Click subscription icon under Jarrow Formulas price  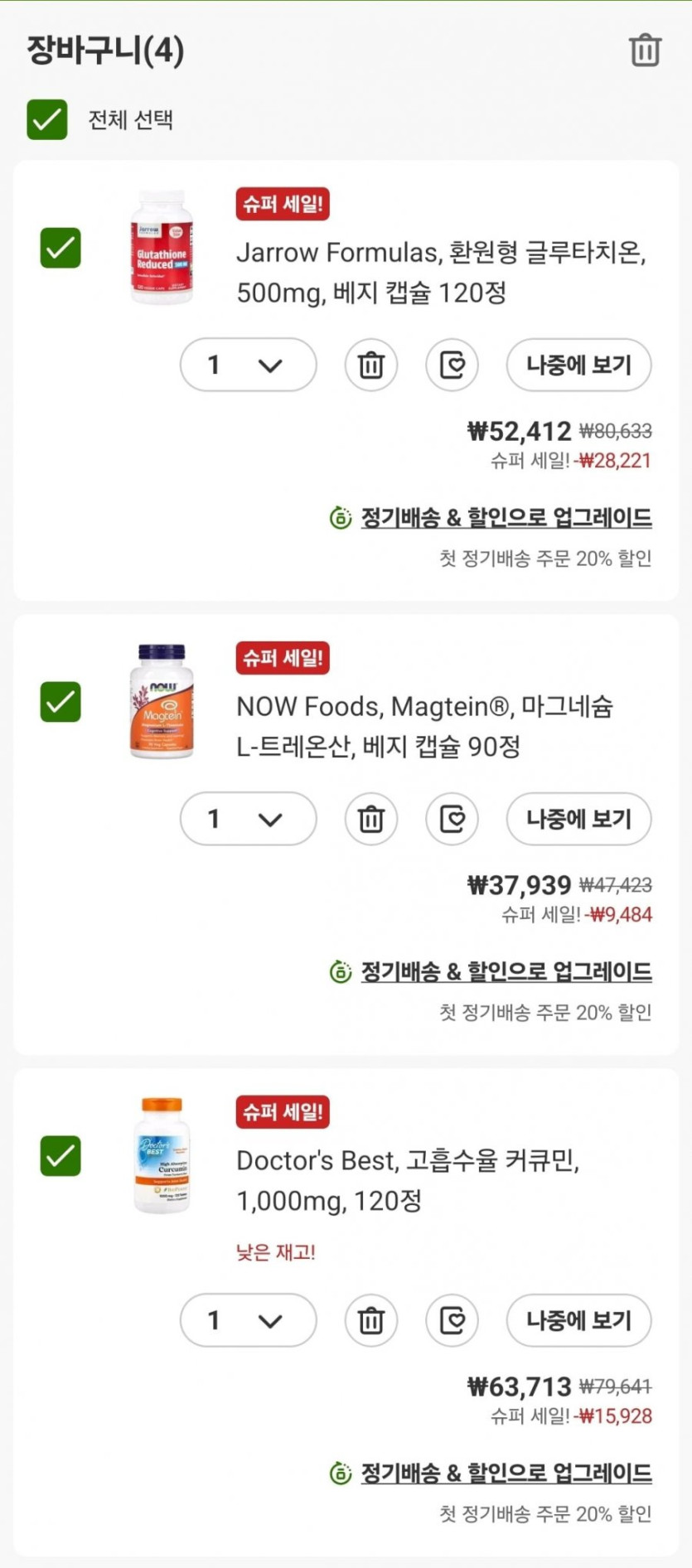click(341, 518)
